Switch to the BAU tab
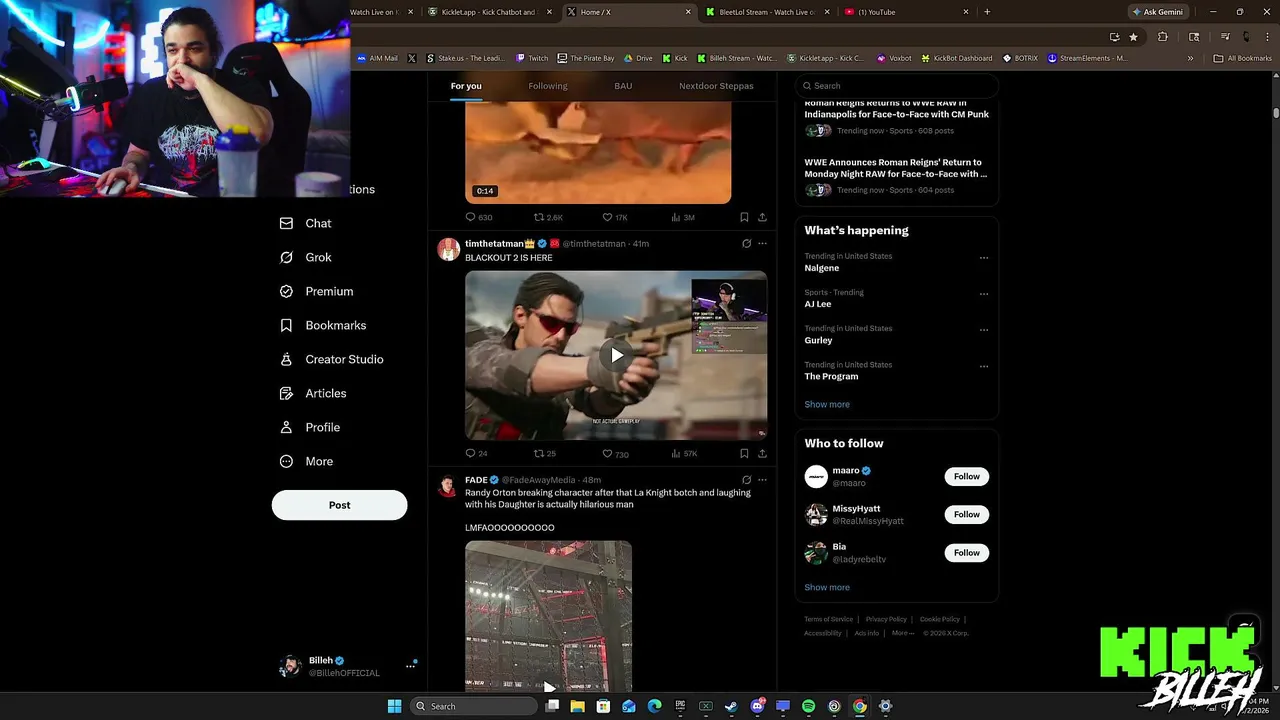The image size is (1280, 720). (623, 86)
